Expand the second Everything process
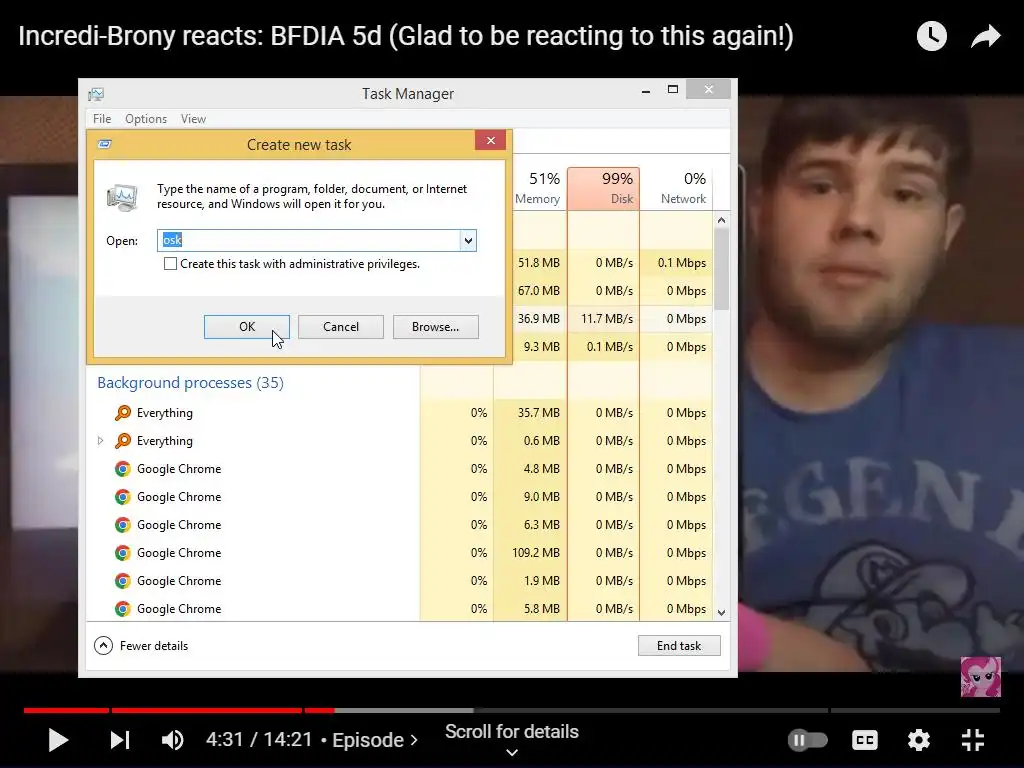This screenshot has height=768, width=1024. 101,441
